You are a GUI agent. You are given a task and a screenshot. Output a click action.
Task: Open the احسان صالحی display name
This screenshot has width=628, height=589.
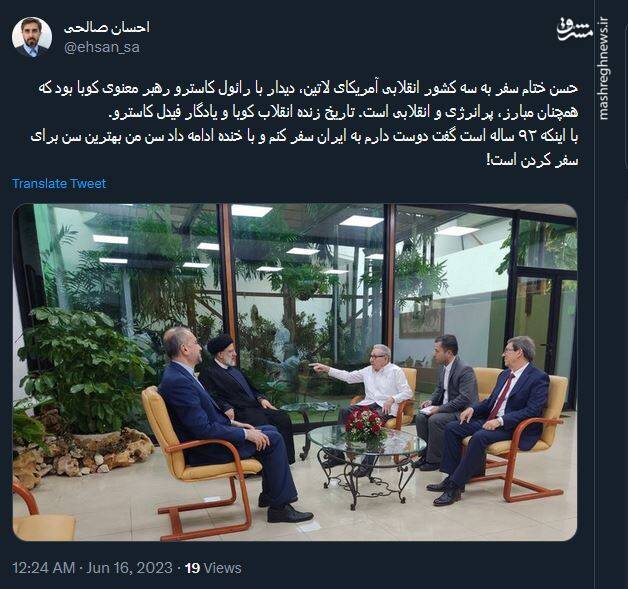click(x=107, y=27)
